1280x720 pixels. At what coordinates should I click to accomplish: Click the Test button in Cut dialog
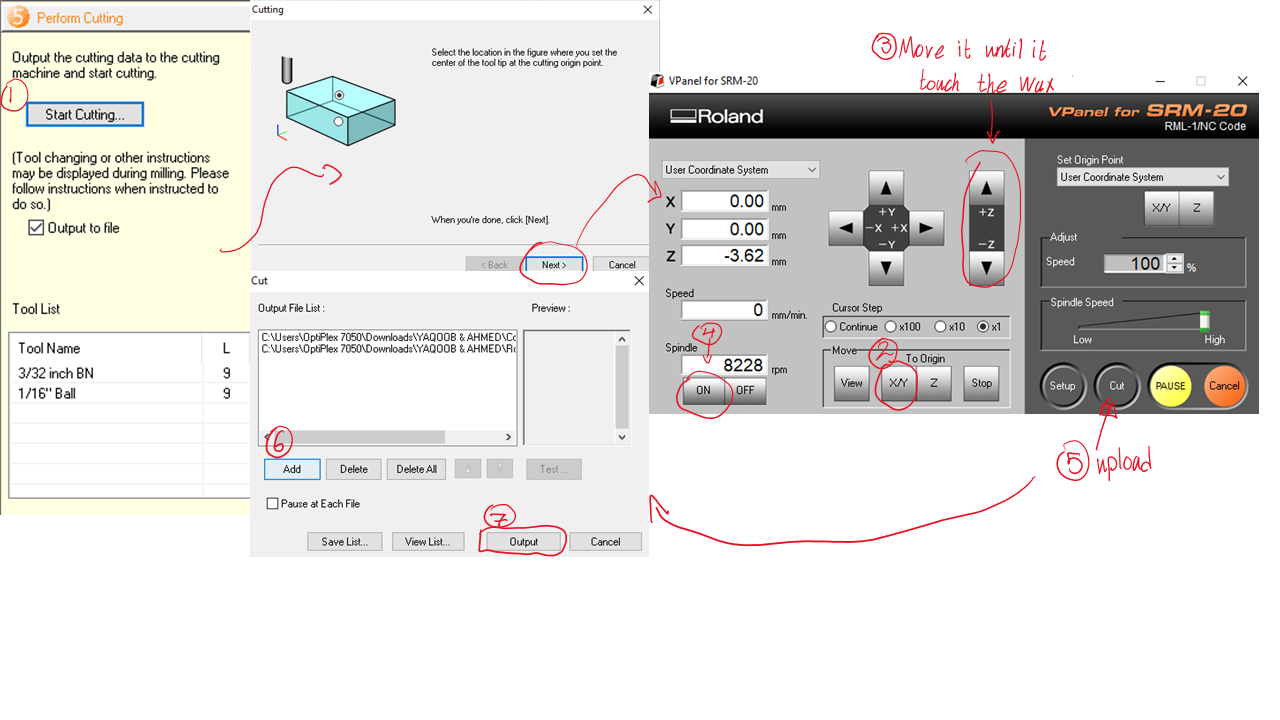tap(554, 469)
